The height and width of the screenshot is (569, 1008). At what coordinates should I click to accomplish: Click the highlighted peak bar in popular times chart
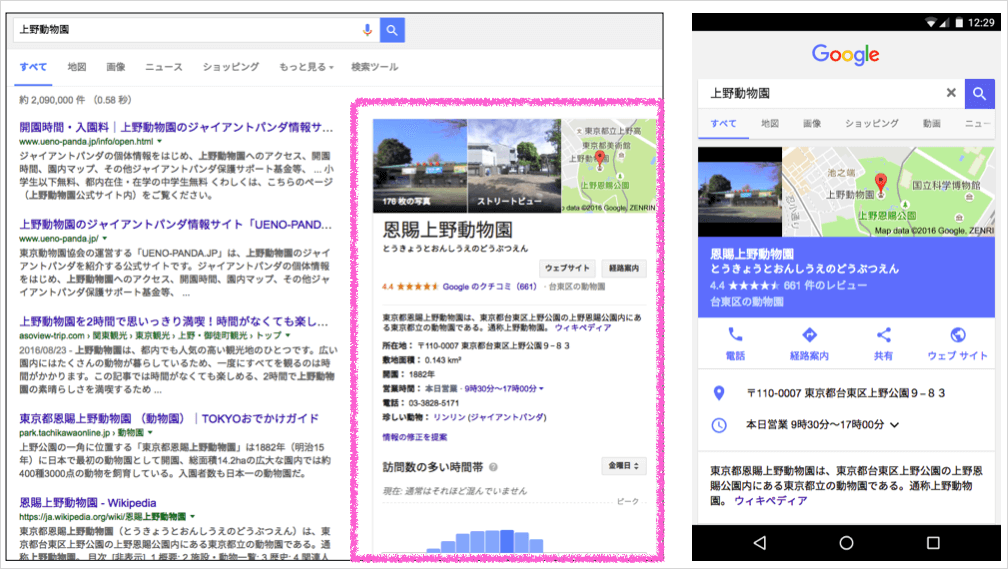click(507, 541)
